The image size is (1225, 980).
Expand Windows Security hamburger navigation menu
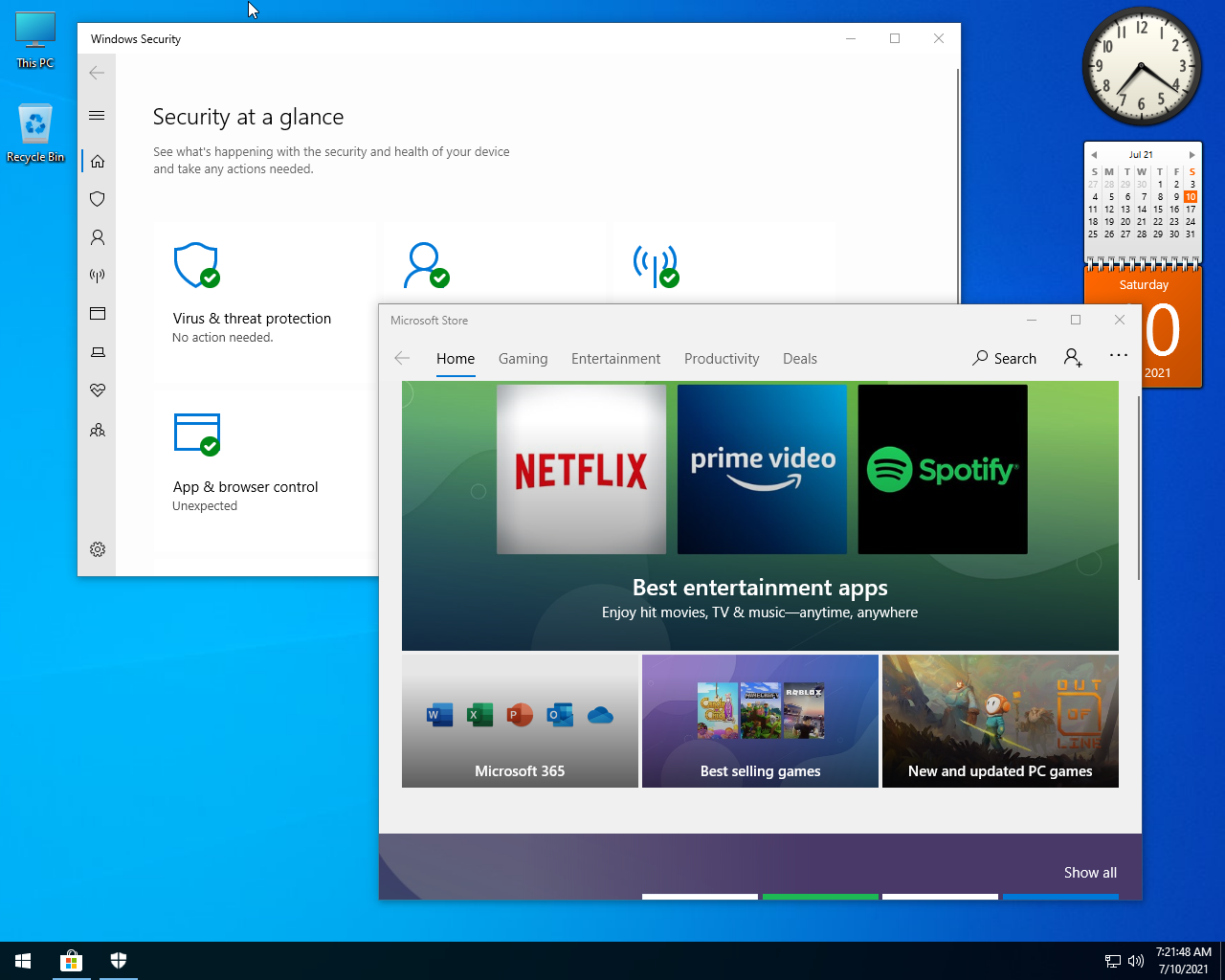[x=97, y=116]
